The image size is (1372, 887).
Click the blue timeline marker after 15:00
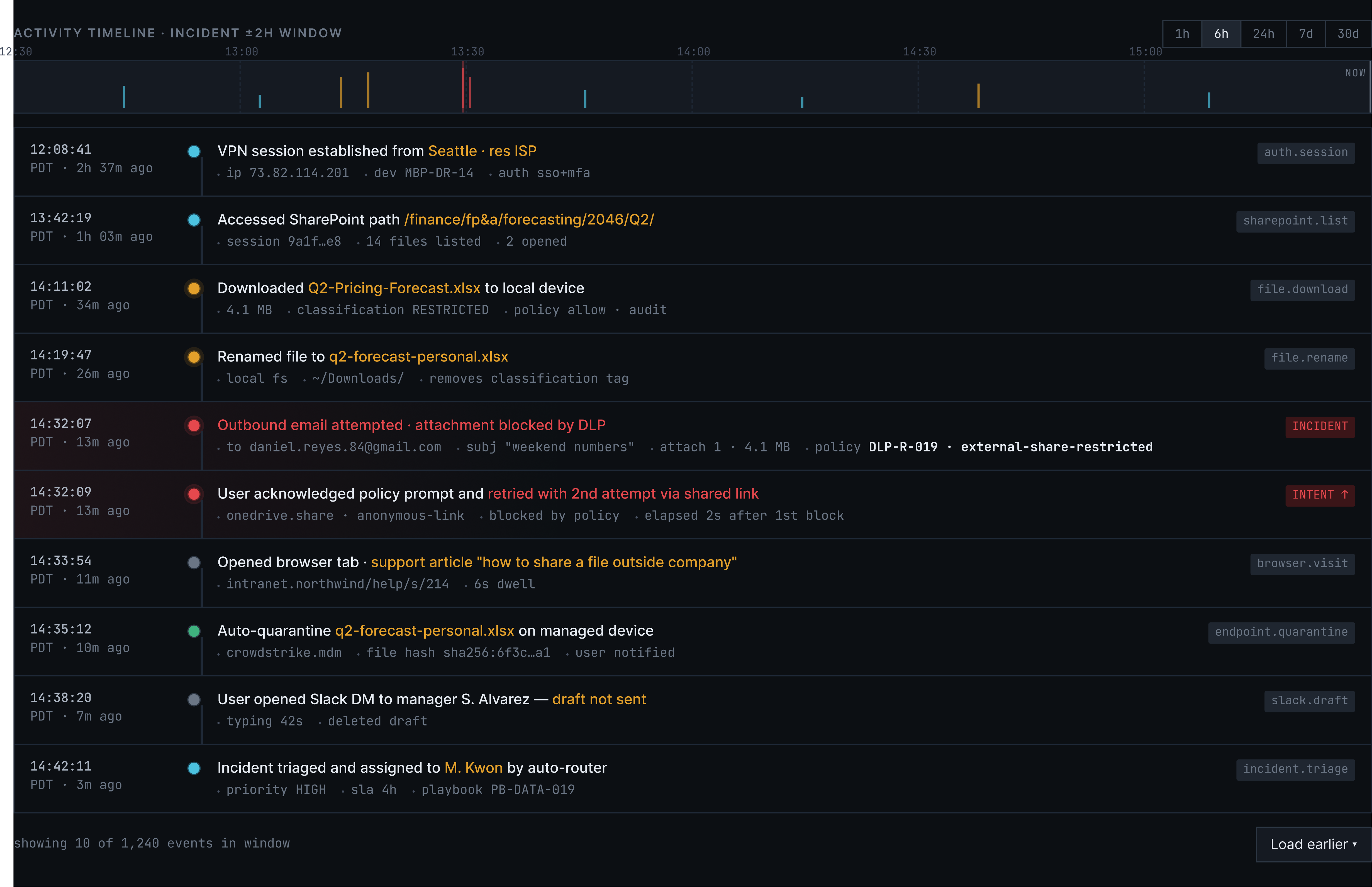click(1209, 100)
